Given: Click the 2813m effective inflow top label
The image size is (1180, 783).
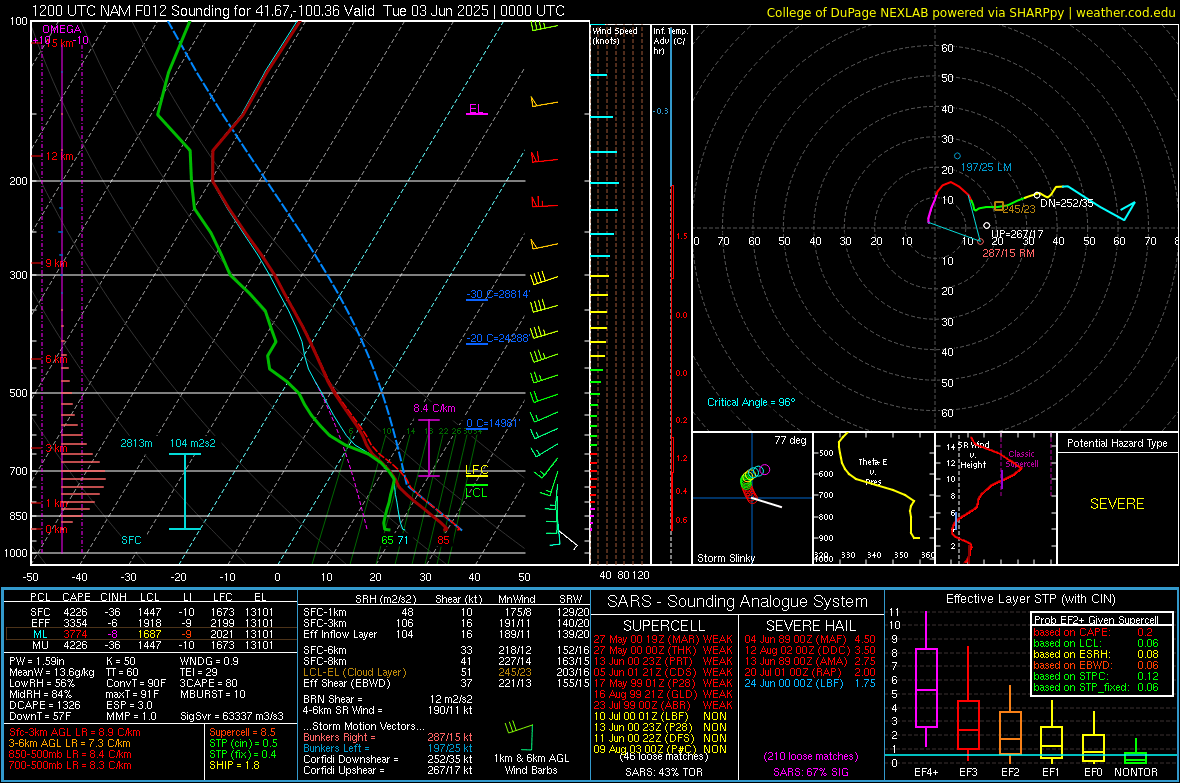Looking at the screenshot, I should tap(136, 443).
